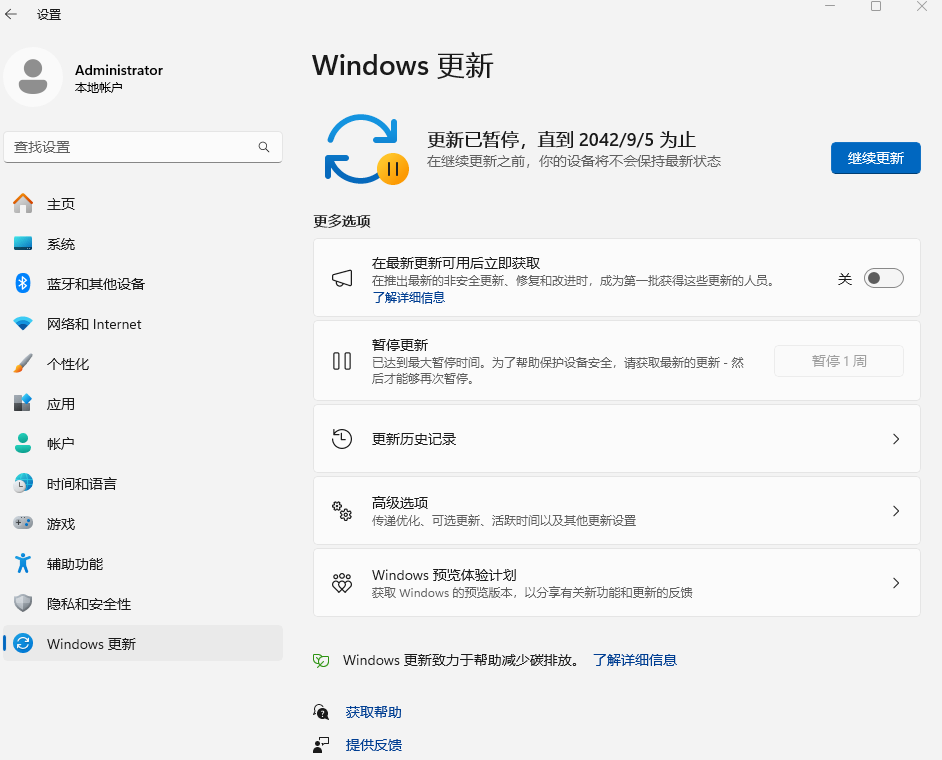
Task: Click the search magnifier icon
Action: tap(264, 147)
